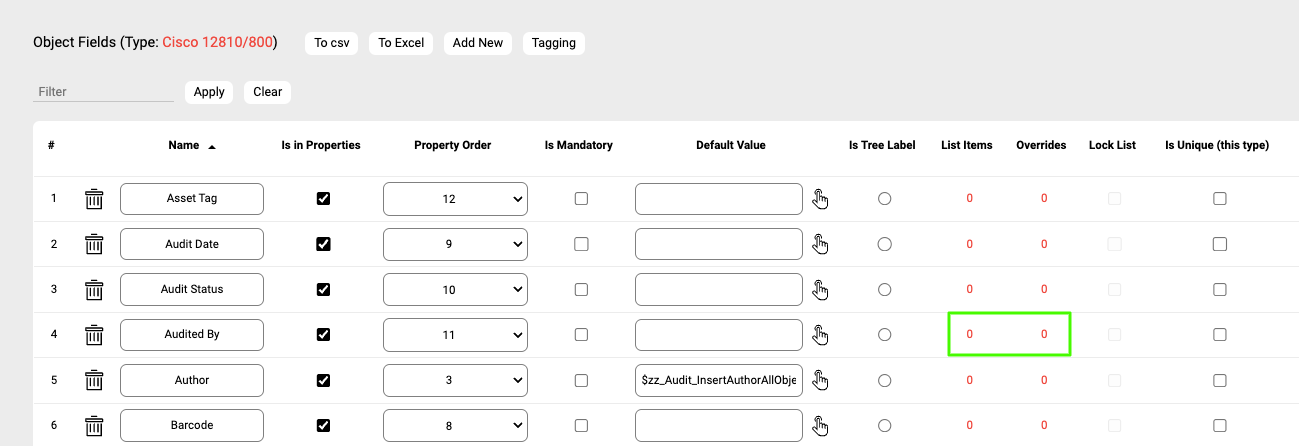Open Property Order dropdown for Asset Tag

(455, 199)
